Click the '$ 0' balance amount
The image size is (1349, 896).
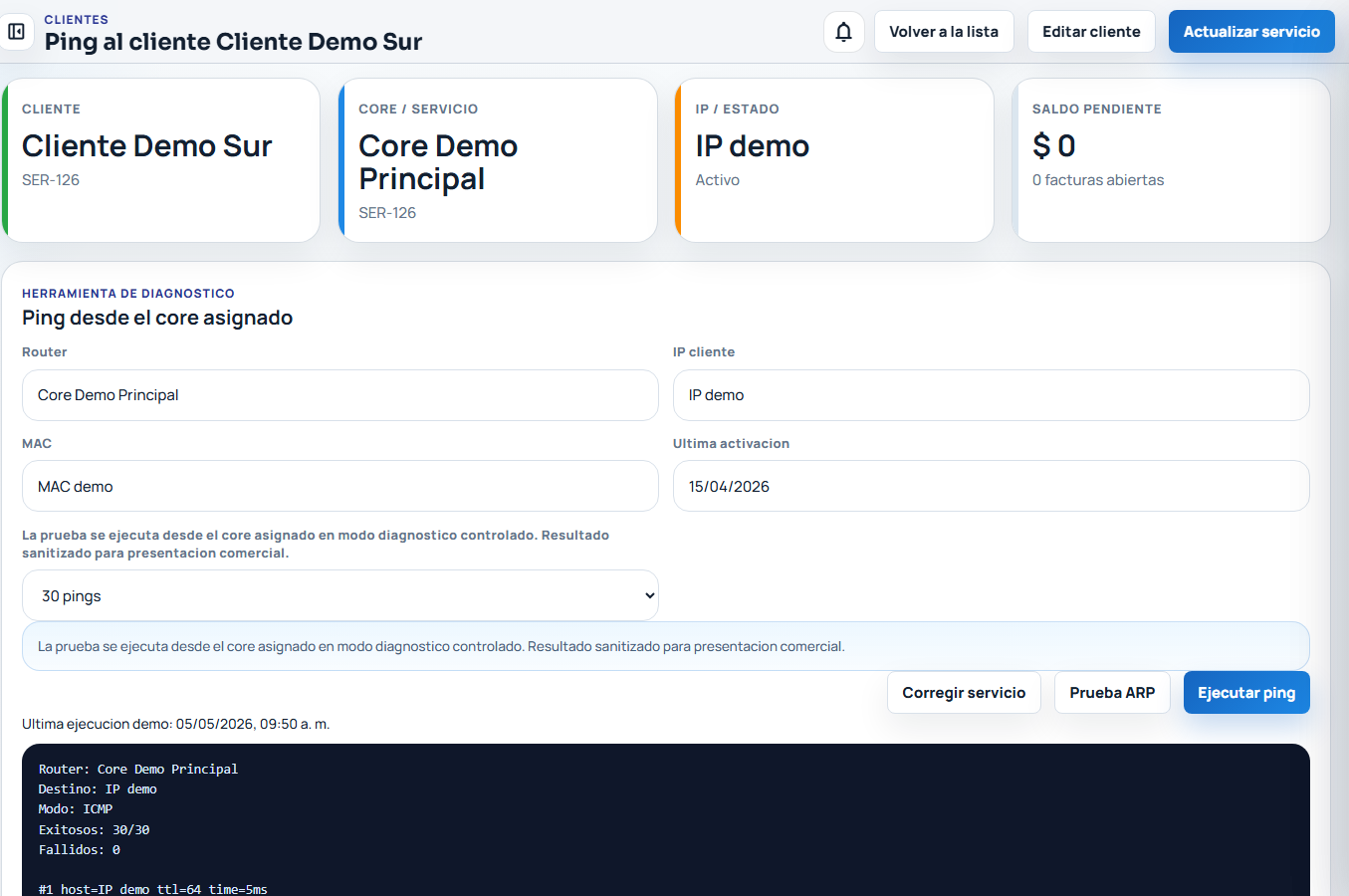click(x=1053, y=146)
